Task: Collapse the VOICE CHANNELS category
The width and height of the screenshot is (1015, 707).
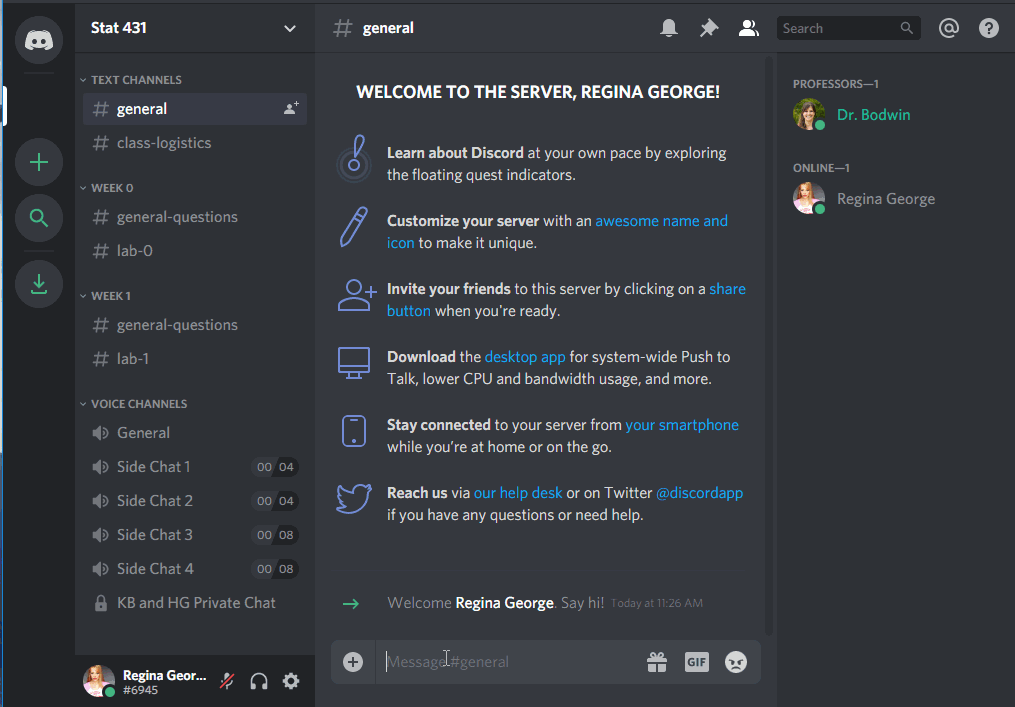Action: point(138,404)
